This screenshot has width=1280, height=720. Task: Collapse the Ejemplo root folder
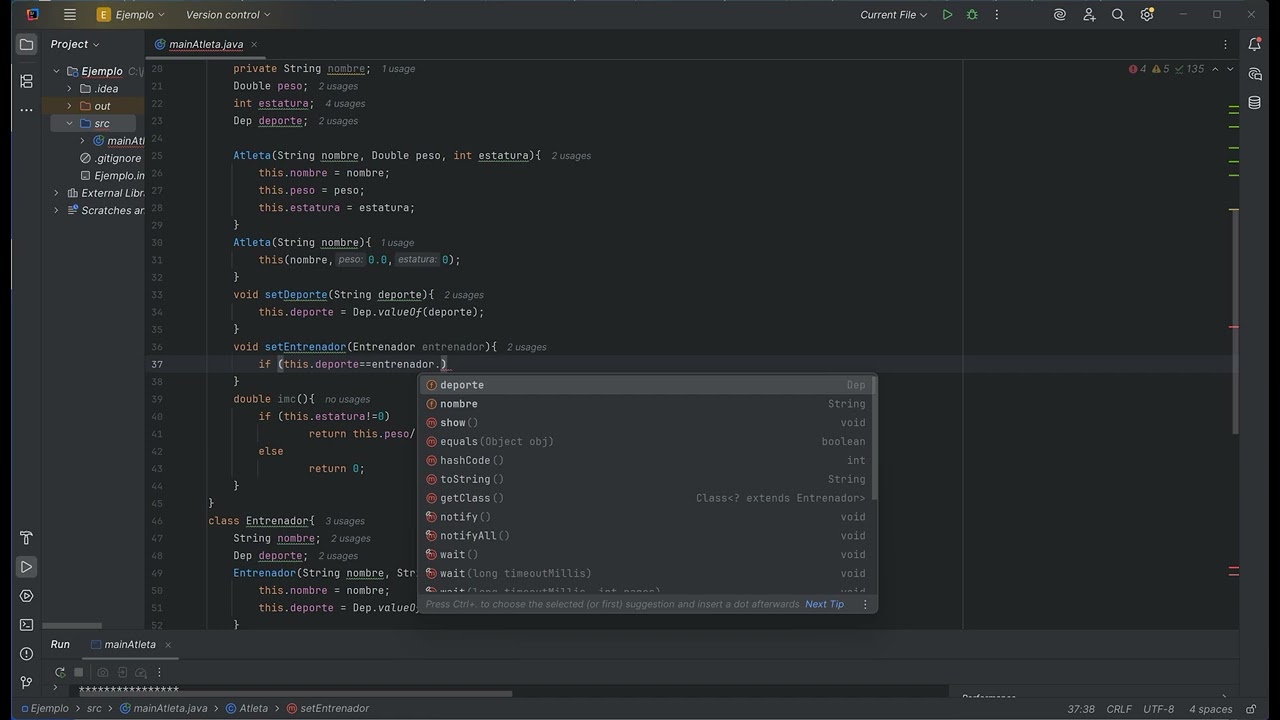coord(57,71)
